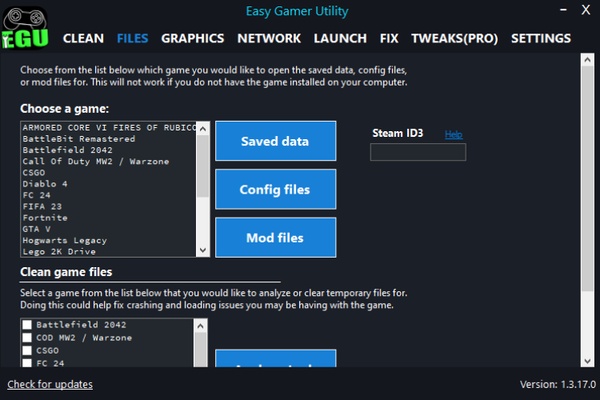Click the main page scrollbar thumb

[587, 179]
